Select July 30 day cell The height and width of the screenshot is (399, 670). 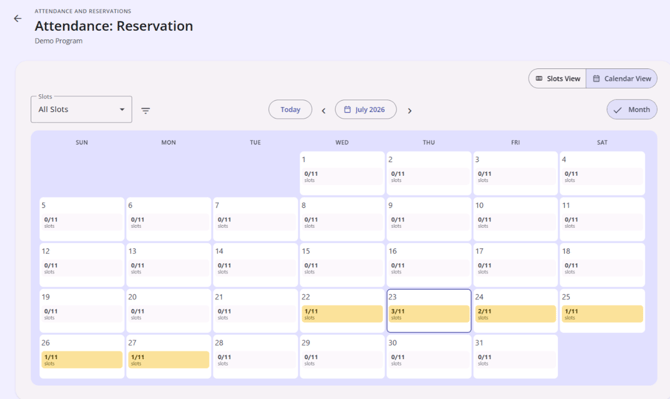point(429,357)
